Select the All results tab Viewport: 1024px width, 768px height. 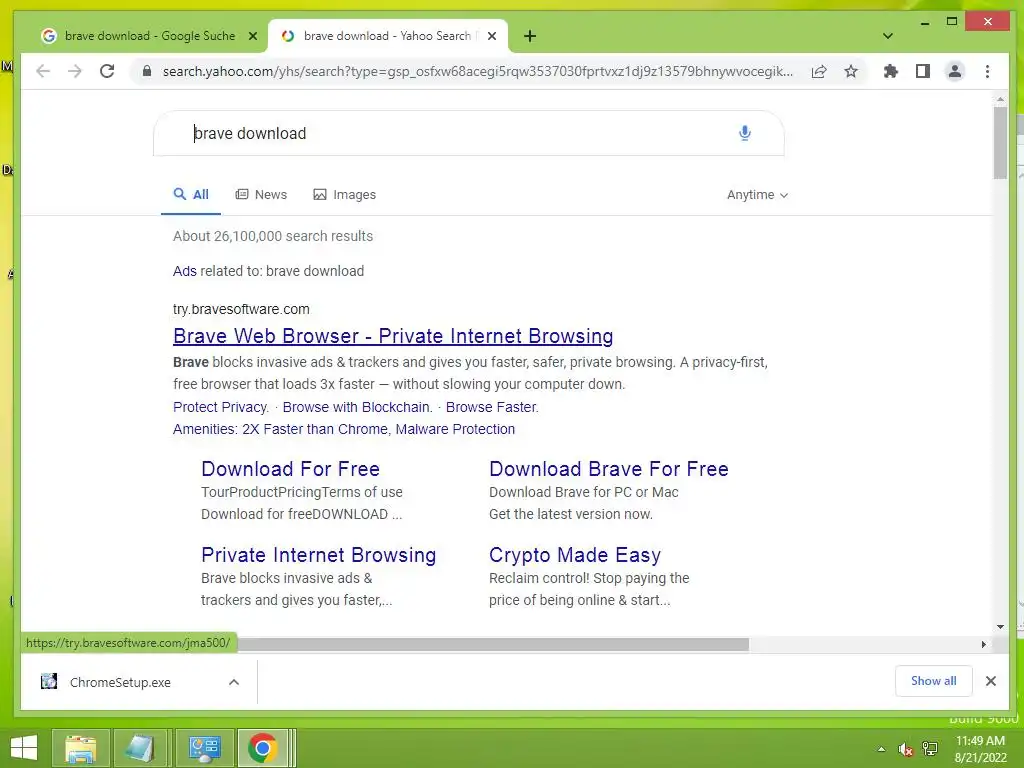[191, 195]
